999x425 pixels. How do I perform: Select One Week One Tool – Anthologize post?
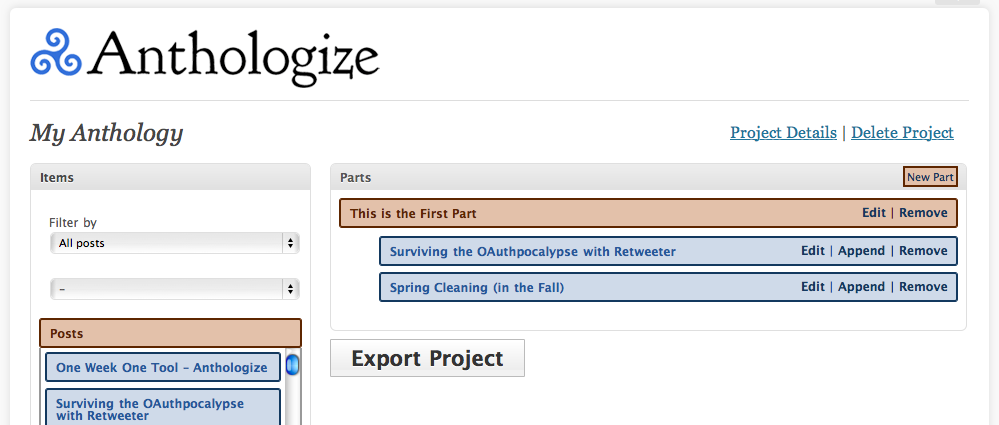162,367
